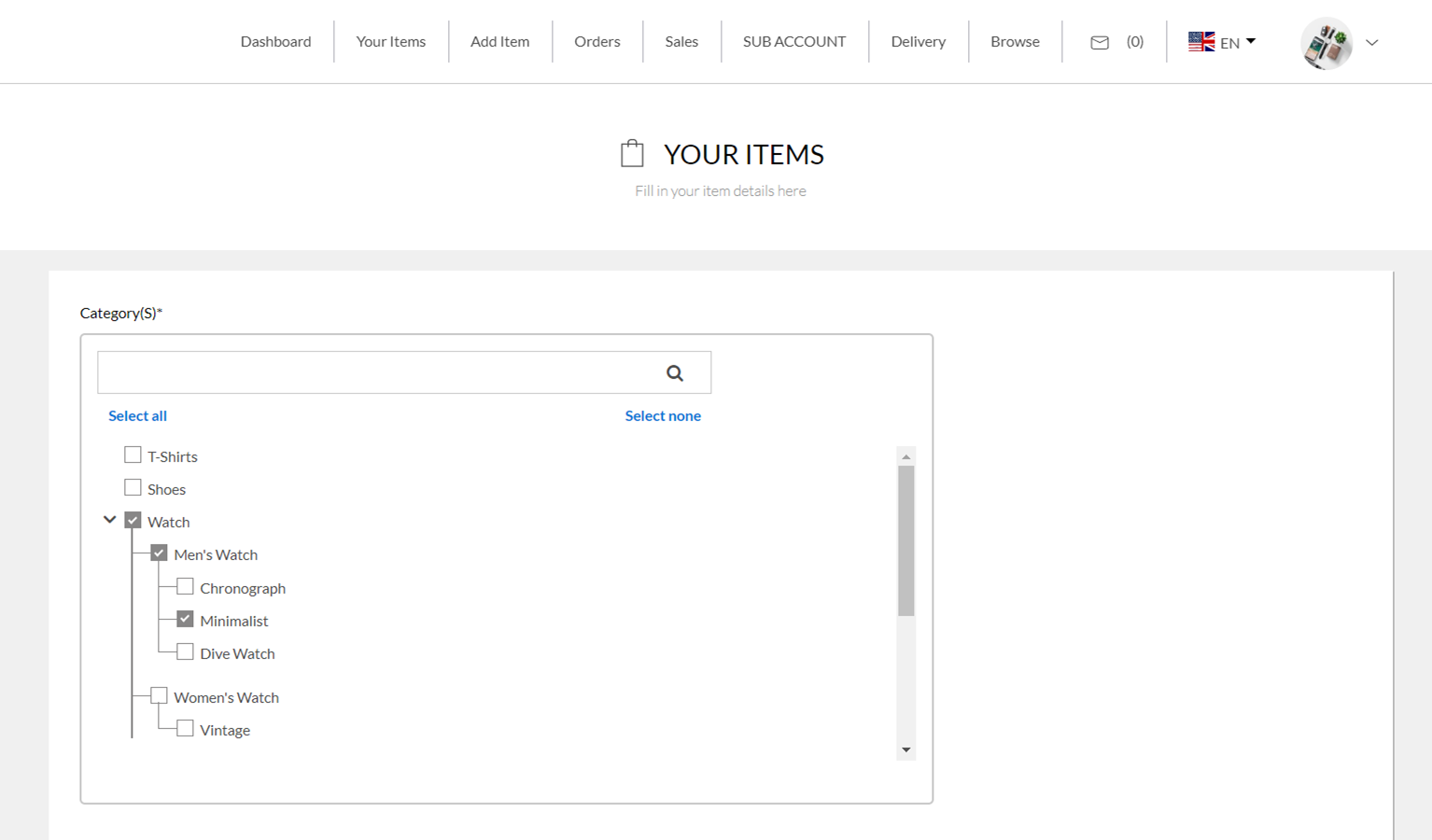1432x840 pixels.
Task: Click the Chronograph label text
Action: point(243,589)
